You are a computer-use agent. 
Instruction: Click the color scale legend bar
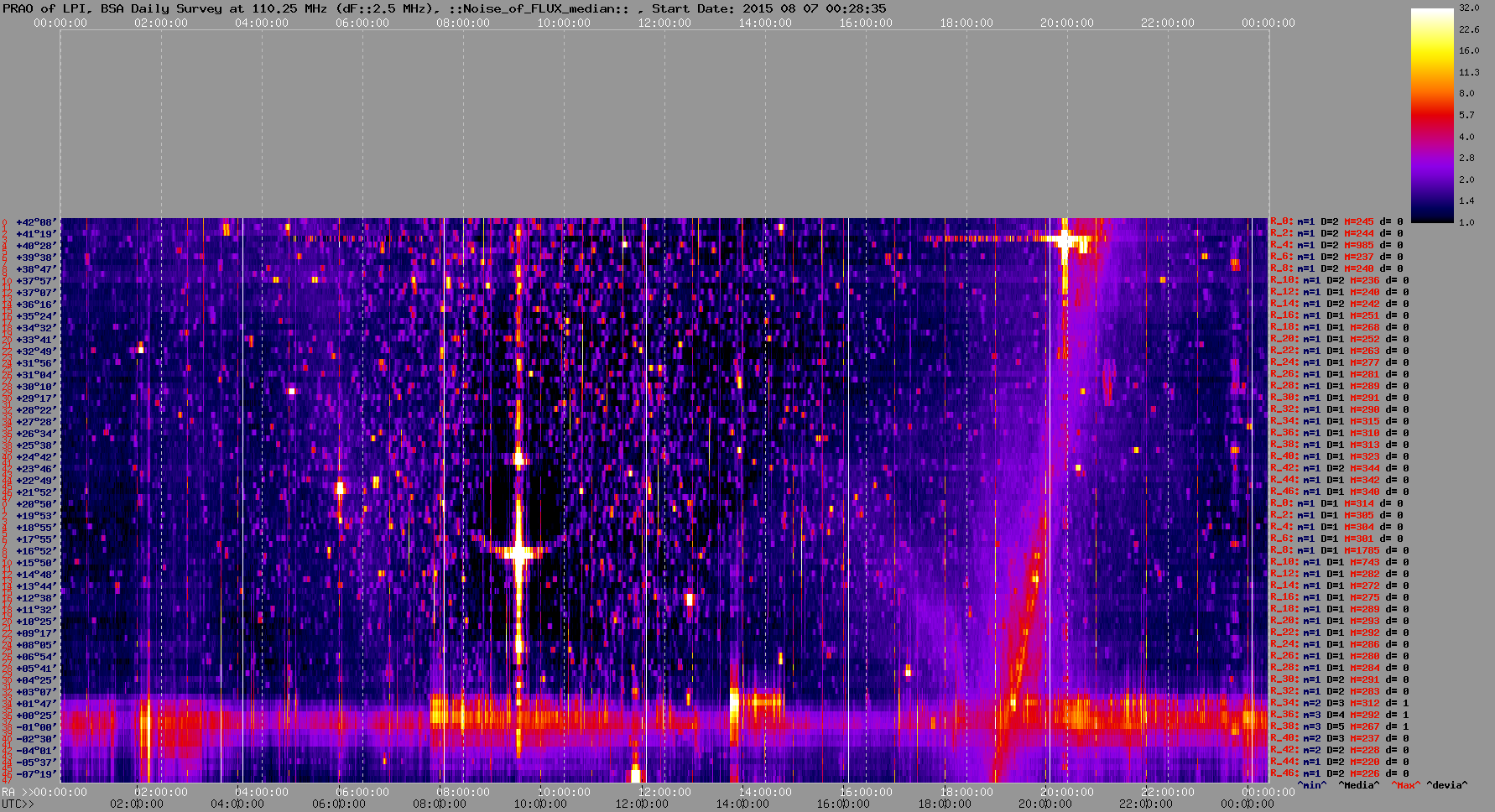point(1432,116)
